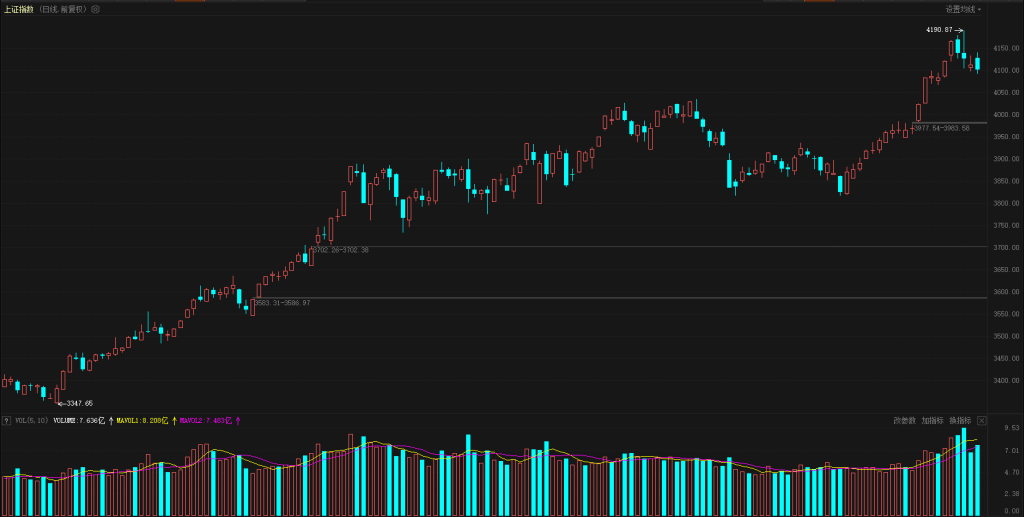Close the volume indicator panel with X
The height and width of the screenshot is (517, 1024).
point(982,421)
